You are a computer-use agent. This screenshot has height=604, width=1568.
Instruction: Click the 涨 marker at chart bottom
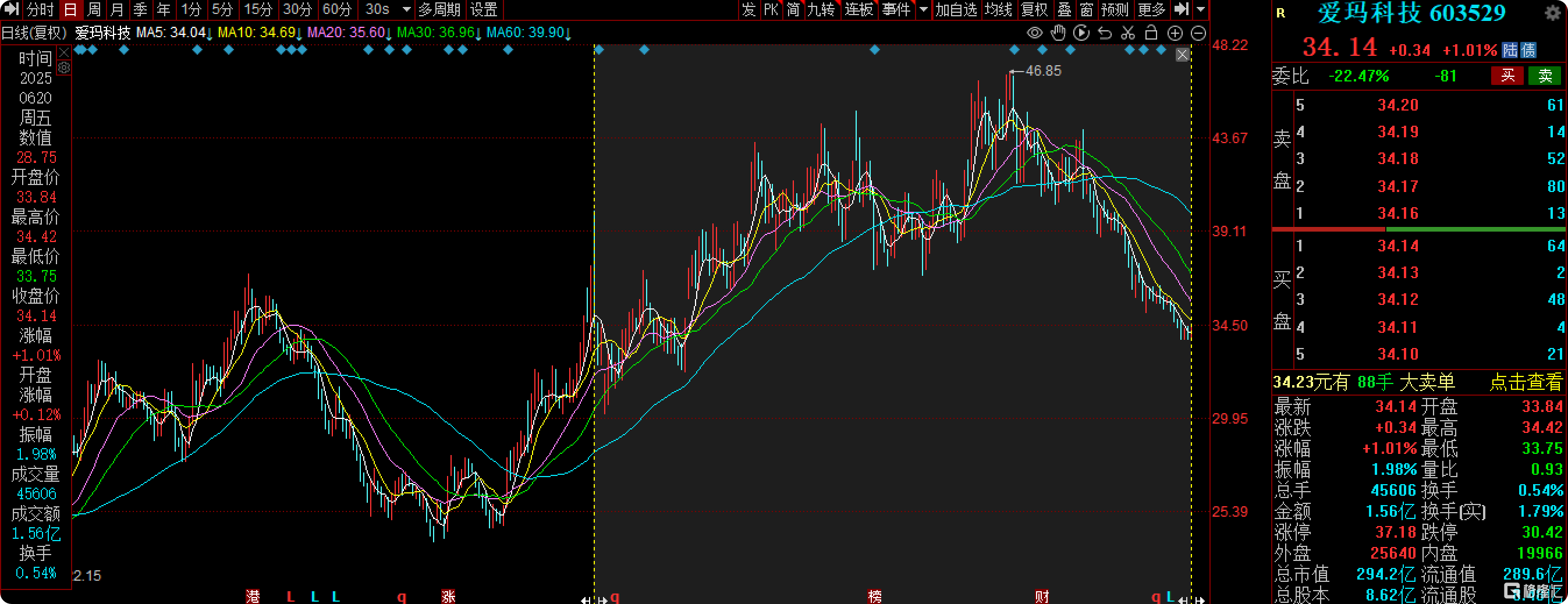click(449, 596)
